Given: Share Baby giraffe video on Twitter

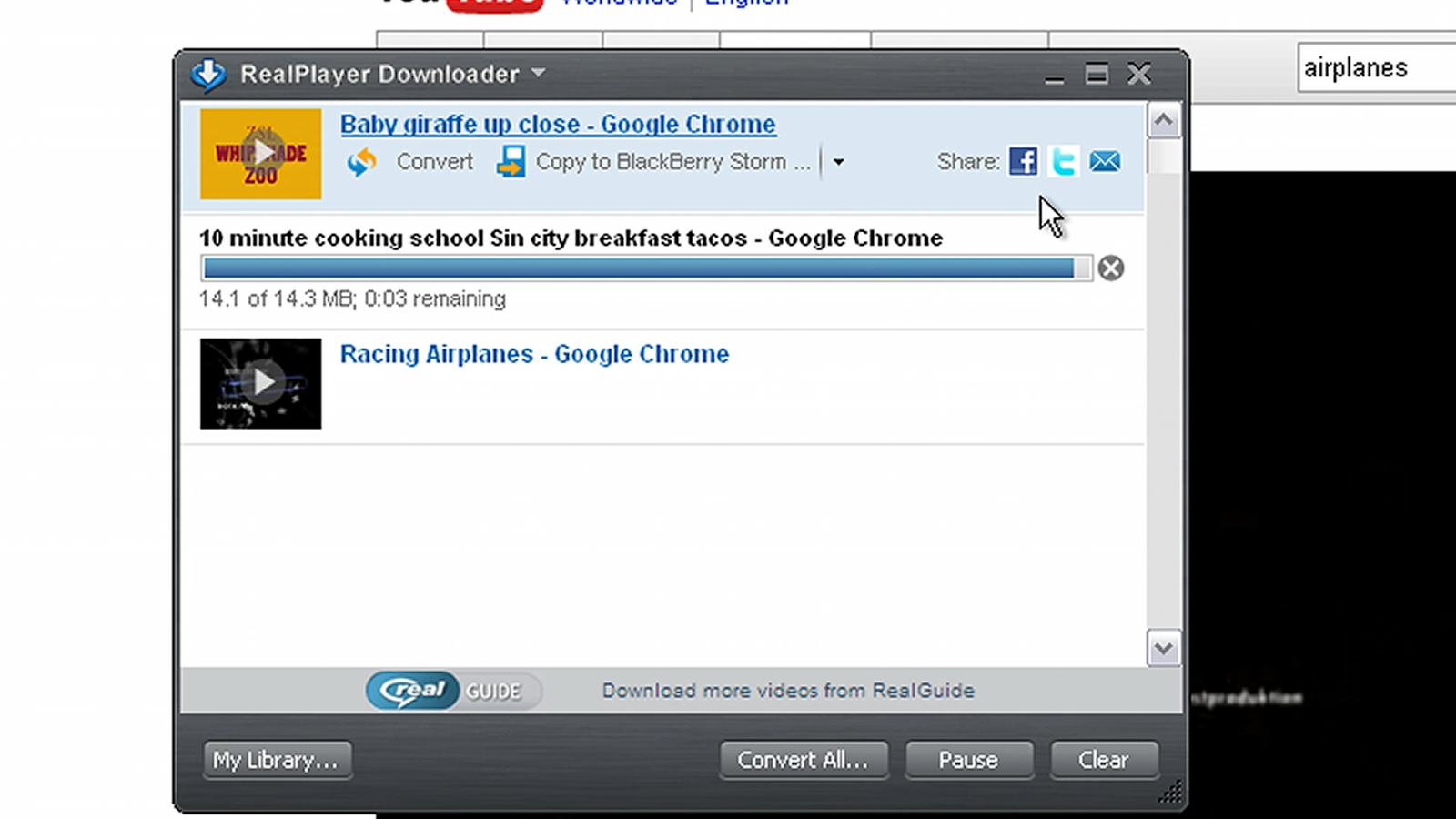Looking at the screenshot, I should click(1063, 161).
